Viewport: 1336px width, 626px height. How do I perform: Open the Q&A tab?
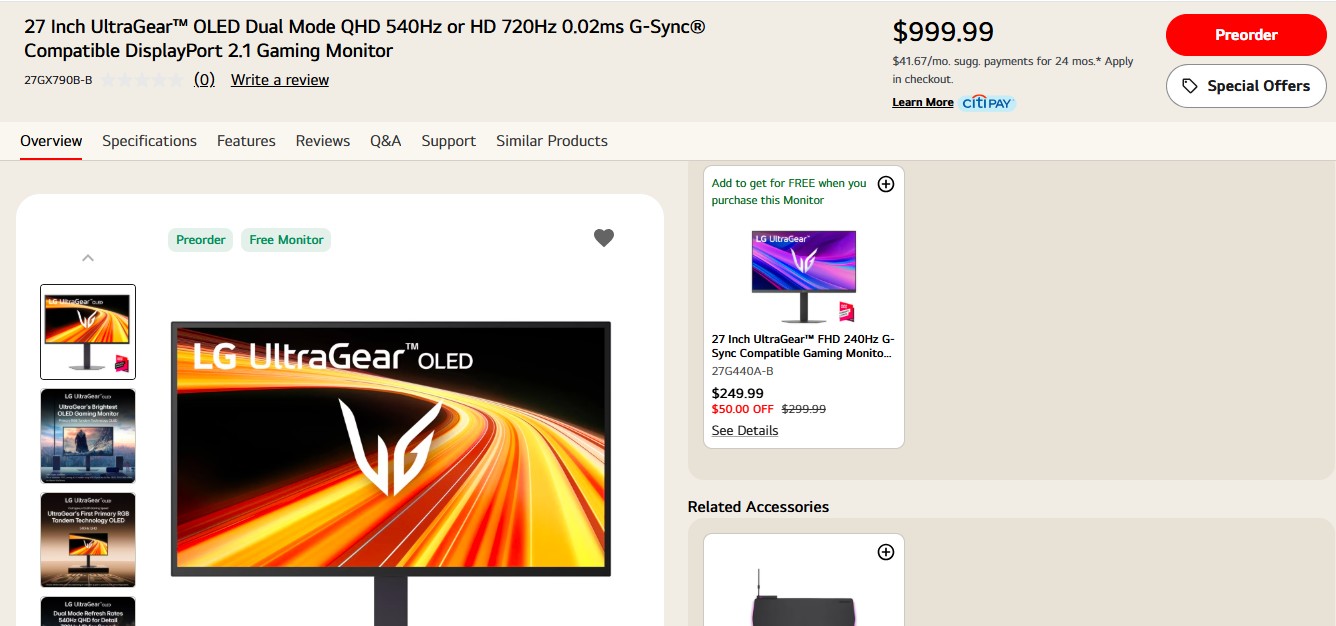point(385,141)
